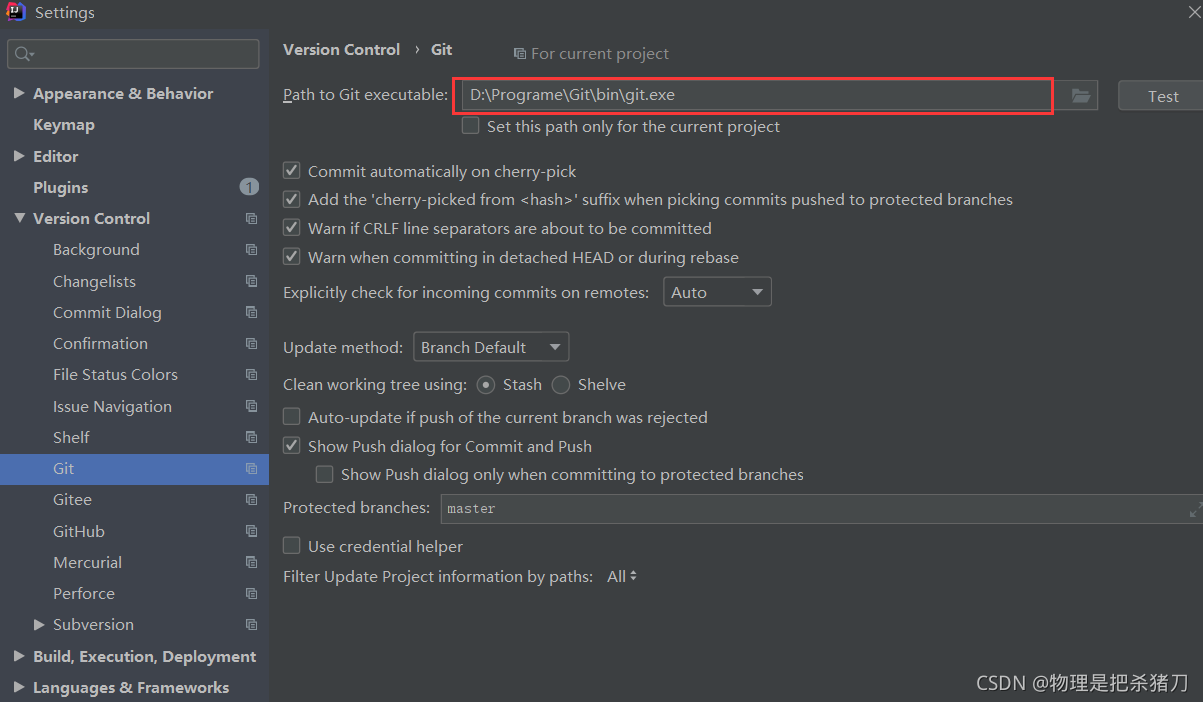This screenshot has height=702, width=1203.
Task: Open the Gitee settings page
Action: click(x=72, y=499)
